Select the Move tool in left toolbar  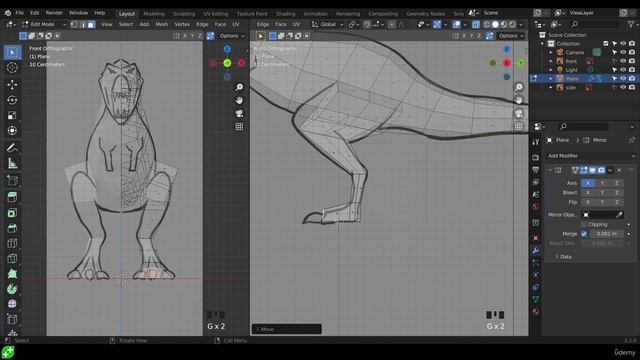[12, 84]
